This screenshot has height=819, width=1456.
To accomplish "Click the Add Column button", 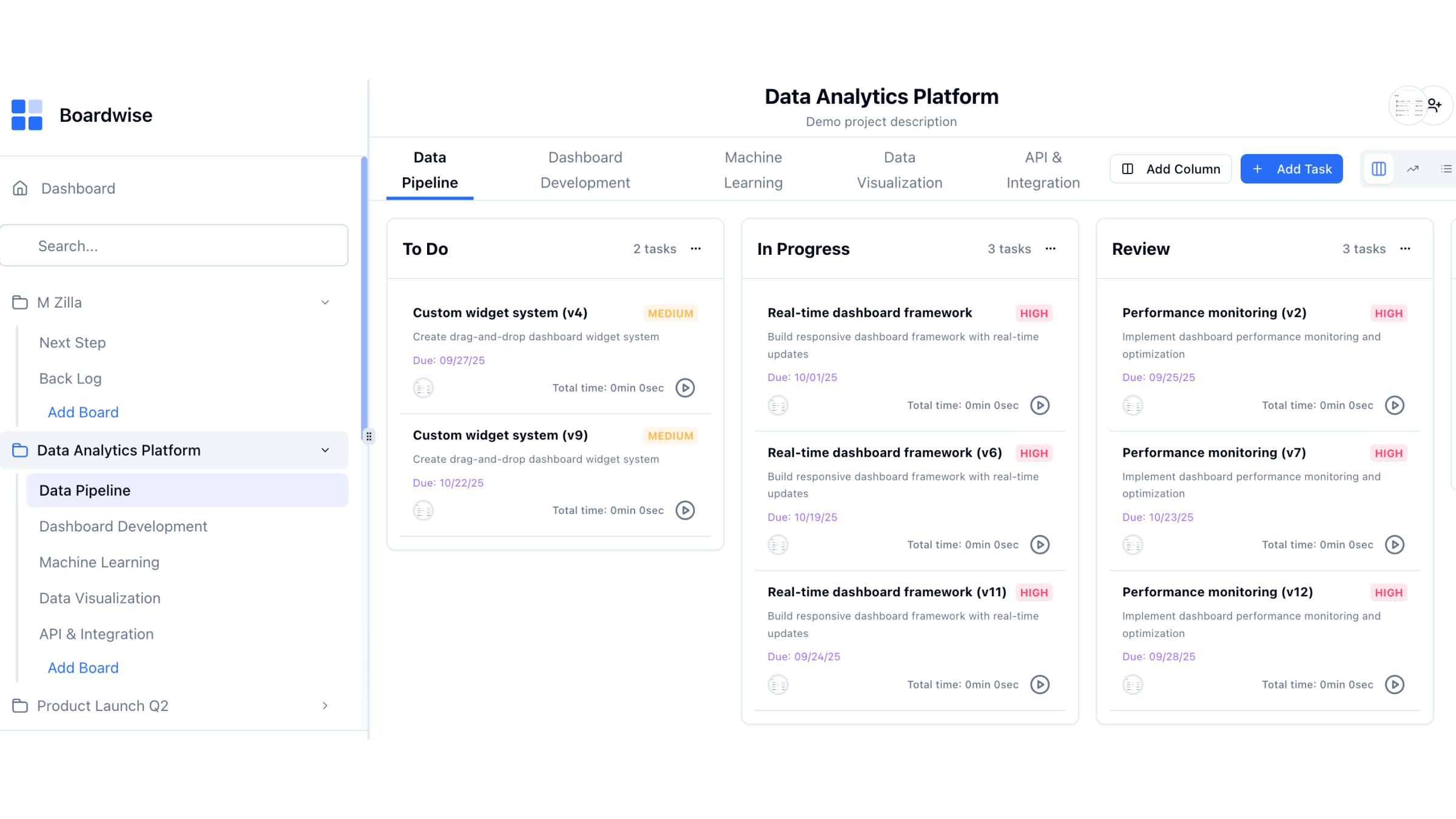I will 1170,169.
